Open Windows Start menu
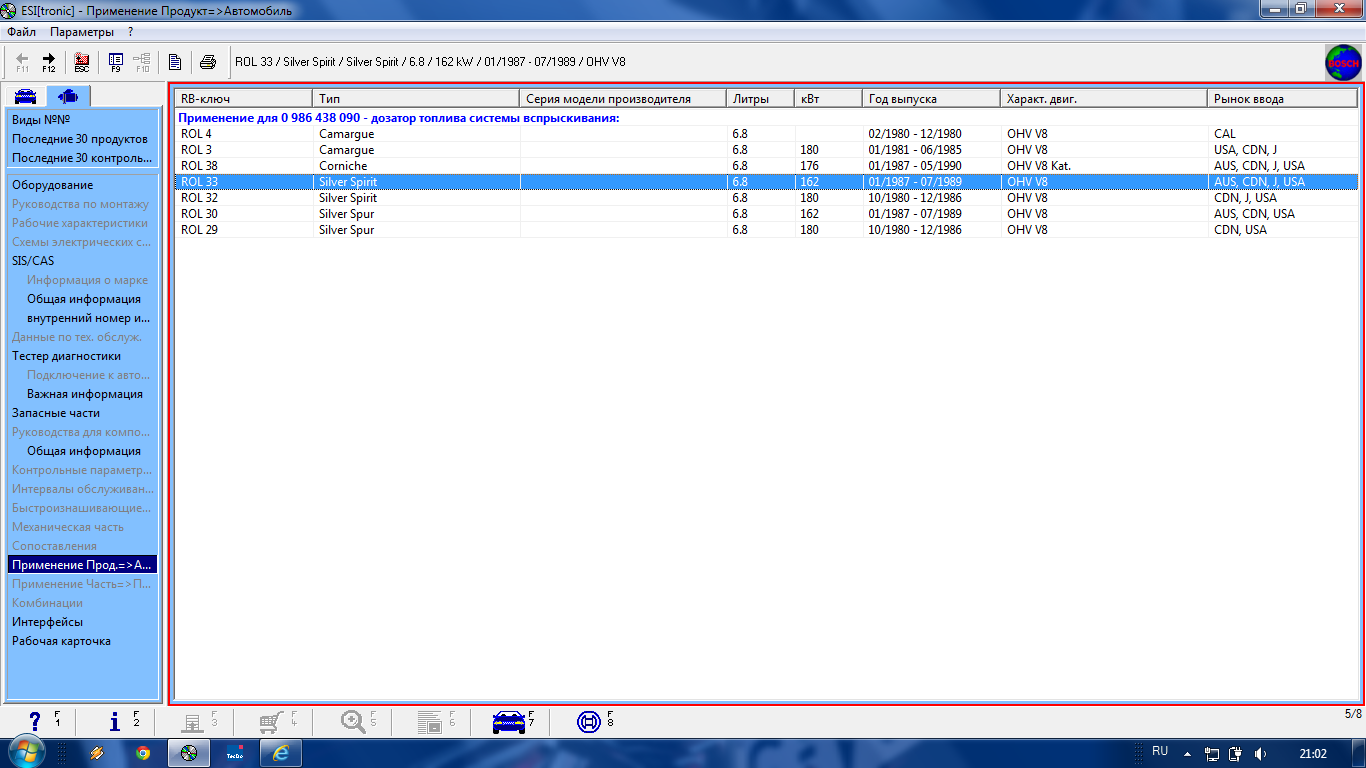The image size is (1366, 768). coord(27,752)
